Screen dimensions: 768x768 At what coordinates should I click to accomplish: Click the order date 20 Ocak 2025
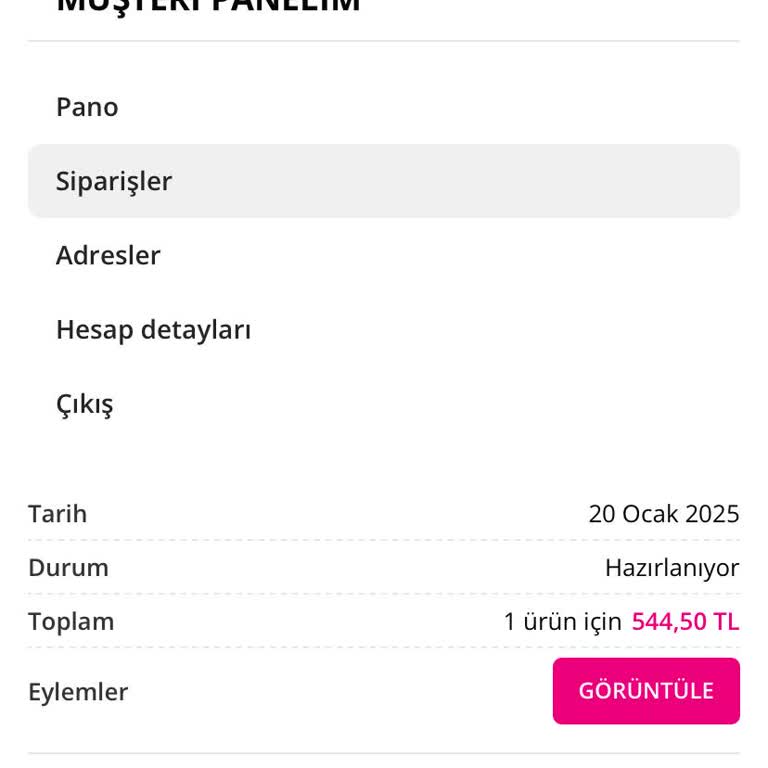click(x=663, y=514)
